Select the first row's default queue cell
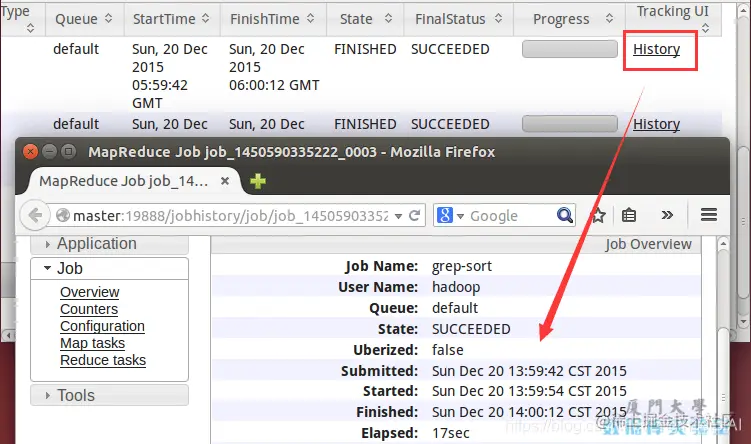The image size is (751, 444). tap(76, 49)
